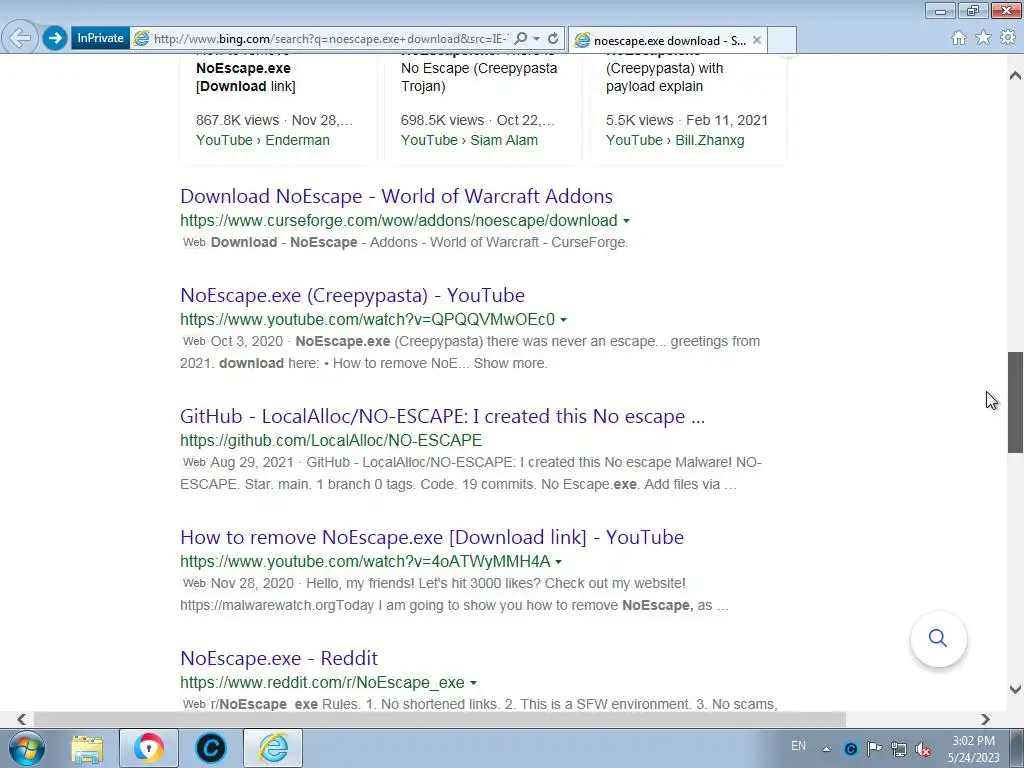
Task: Click the horizontal scrollbar left arrow
Action: 22,719
